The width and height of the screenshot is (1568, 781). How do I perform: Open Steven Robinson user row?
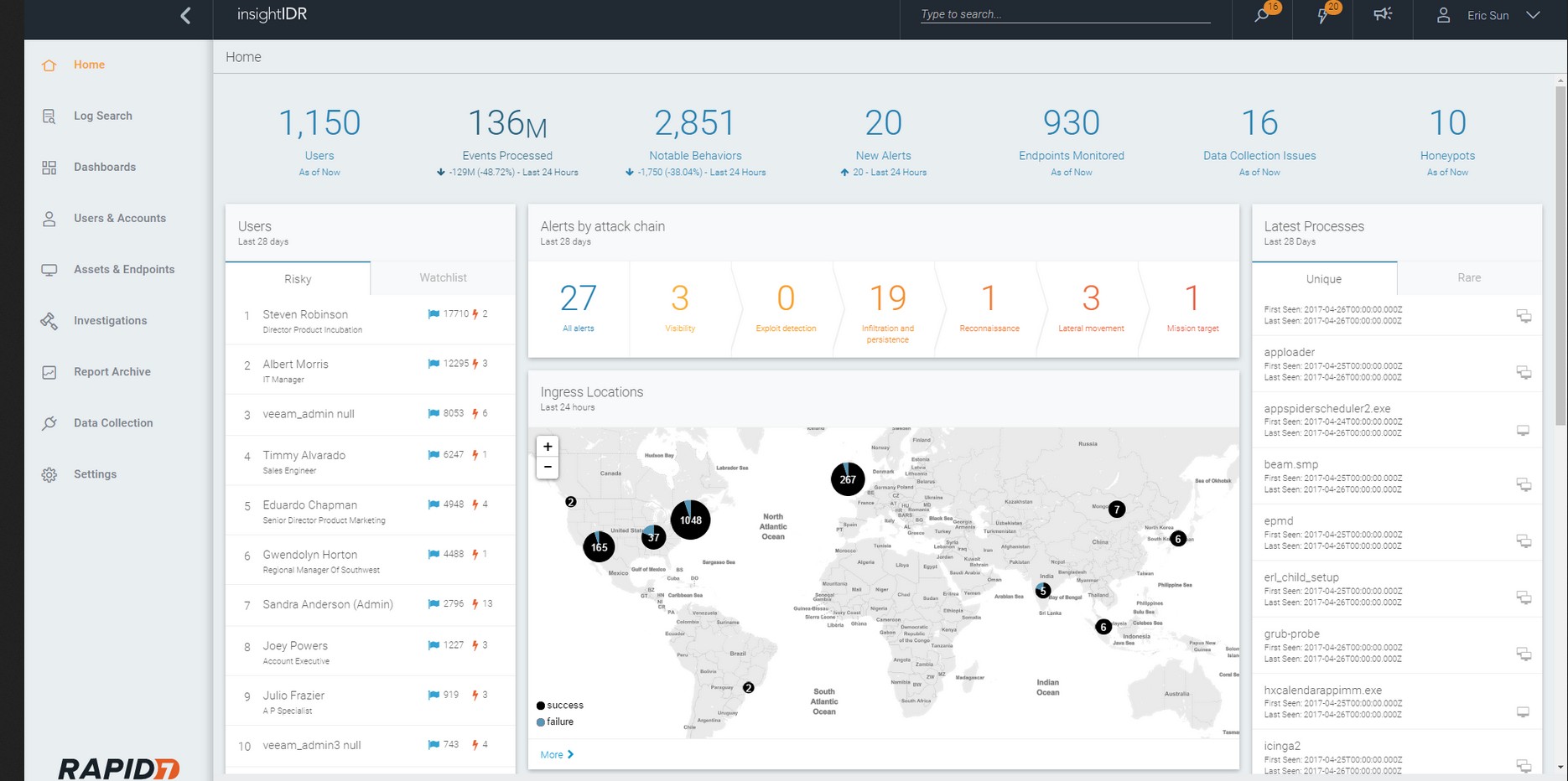pos(370,319)
